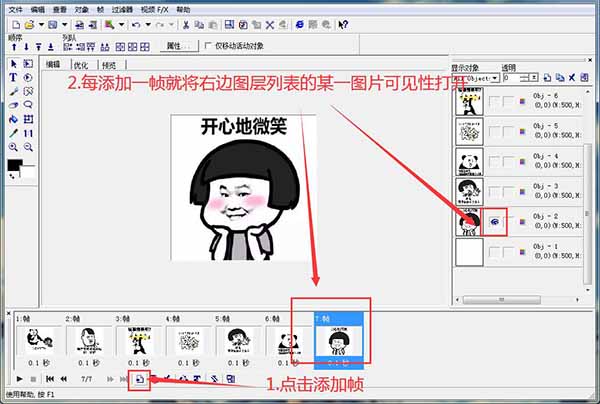
Task: Click the add frame icon in frame panel
Action: click(x=140, y=379)
